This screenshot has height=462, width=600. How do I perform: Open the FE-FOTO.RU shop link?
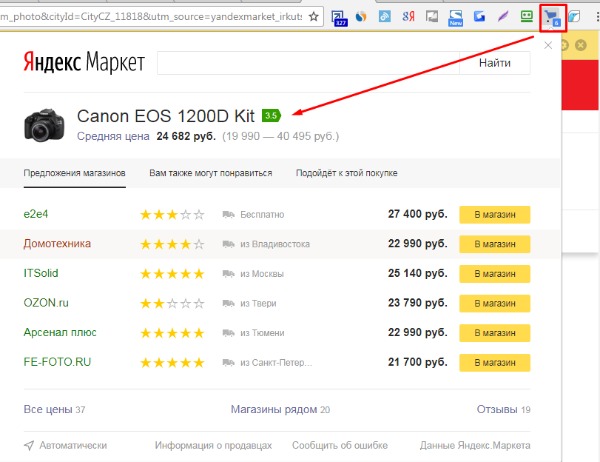coord(57,362)
